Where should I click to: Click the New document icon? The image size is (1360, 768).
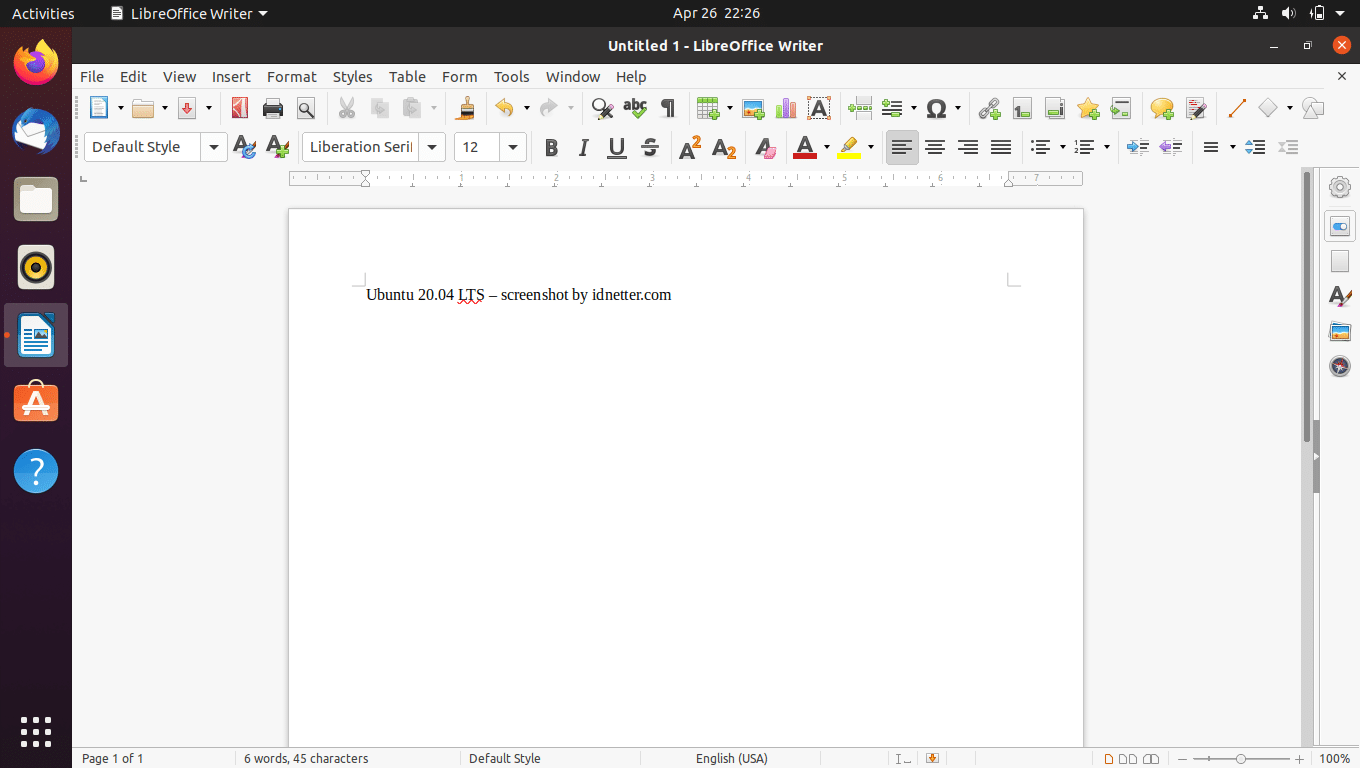tap(99, 108)
